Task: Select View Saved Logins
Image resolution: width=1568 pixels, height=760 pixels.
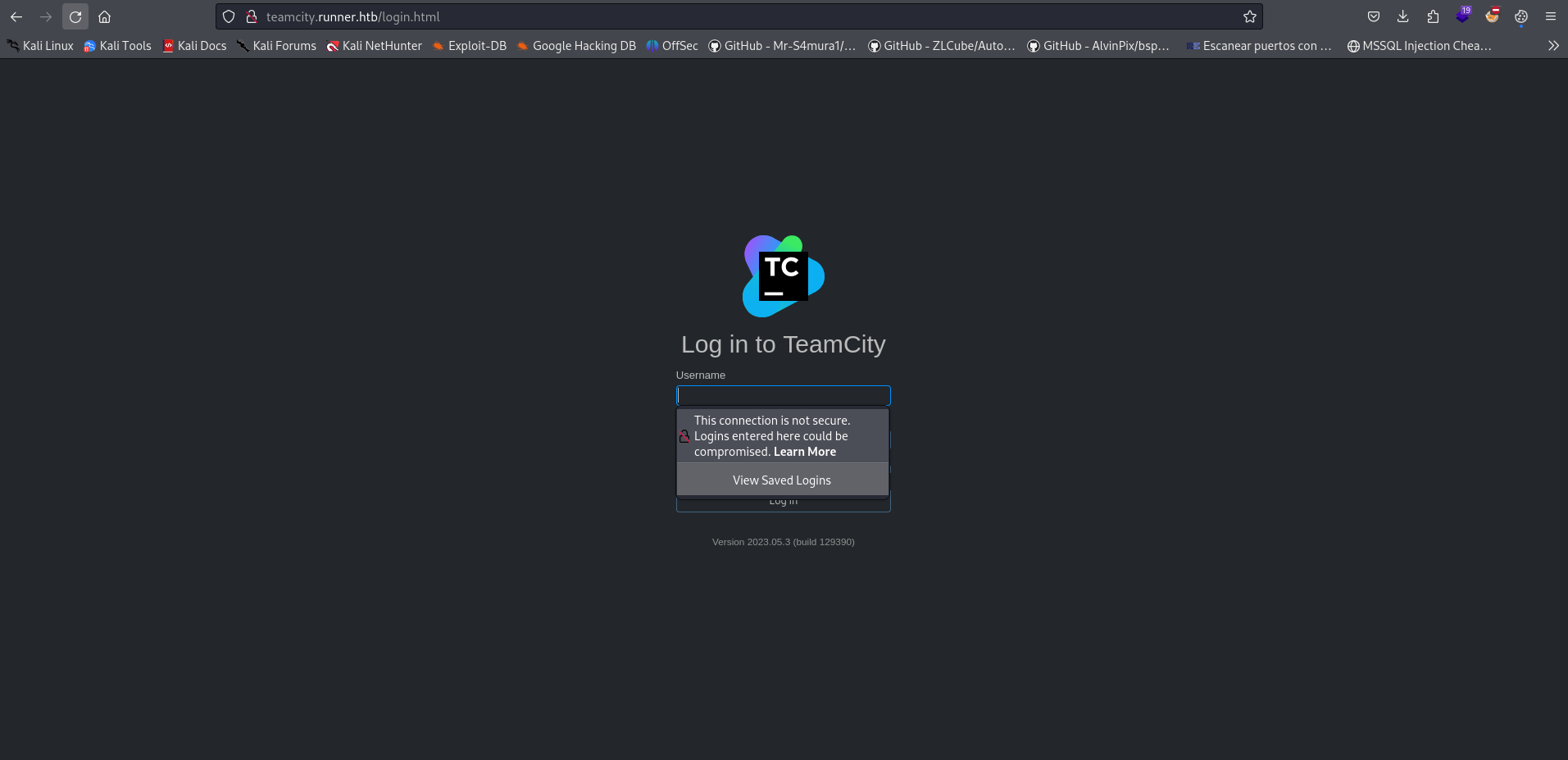Action: click(x=782, y=480)
